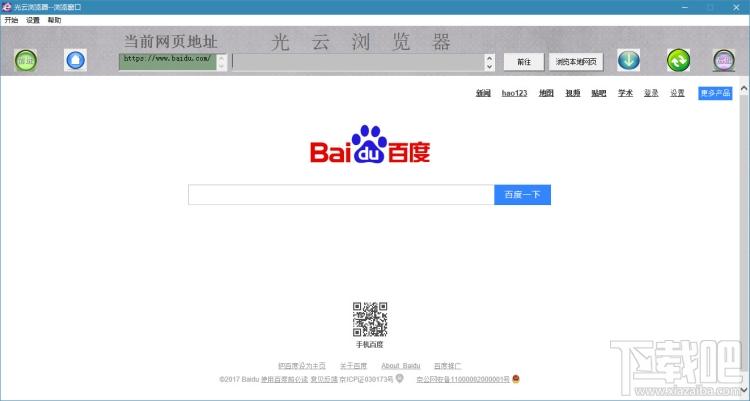Click the About Baidu link
This screenshot has height=401, width=750.
click(401, 366)
